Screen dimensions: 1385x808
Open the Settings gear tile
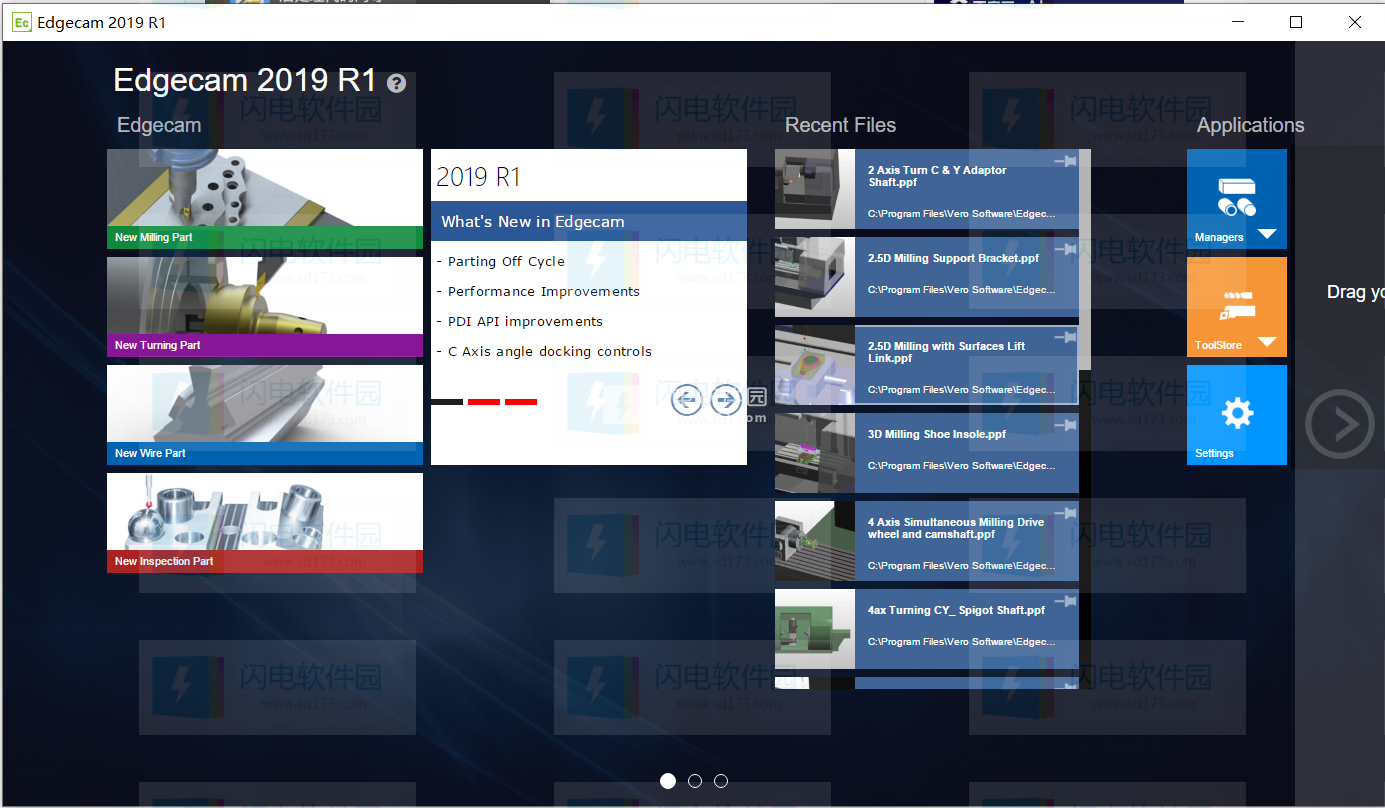1237,415
